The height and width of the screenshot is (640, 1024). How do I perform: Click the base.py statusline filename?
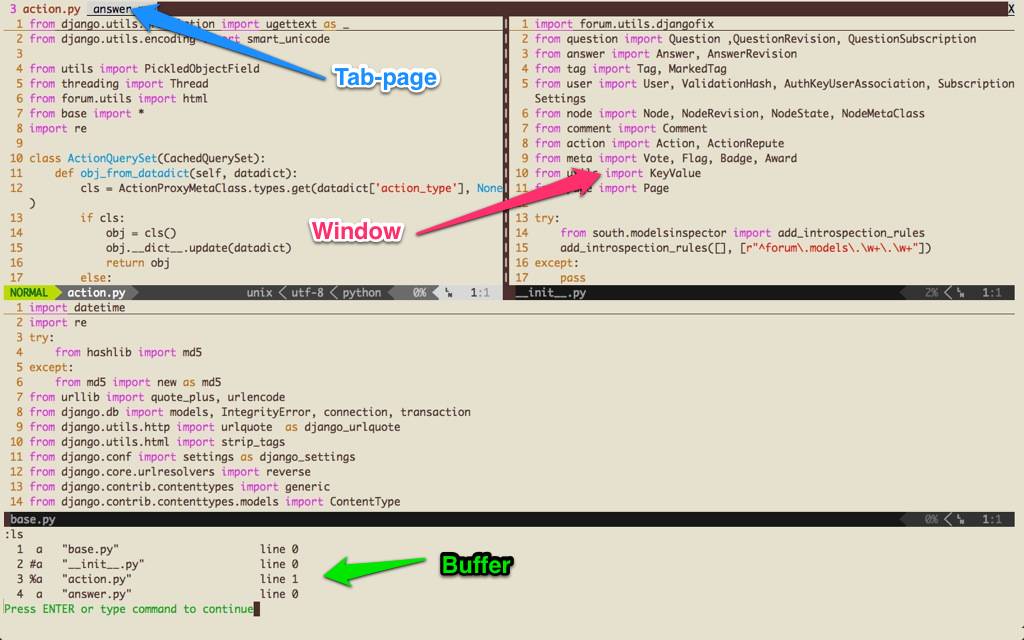click(33, 519)
